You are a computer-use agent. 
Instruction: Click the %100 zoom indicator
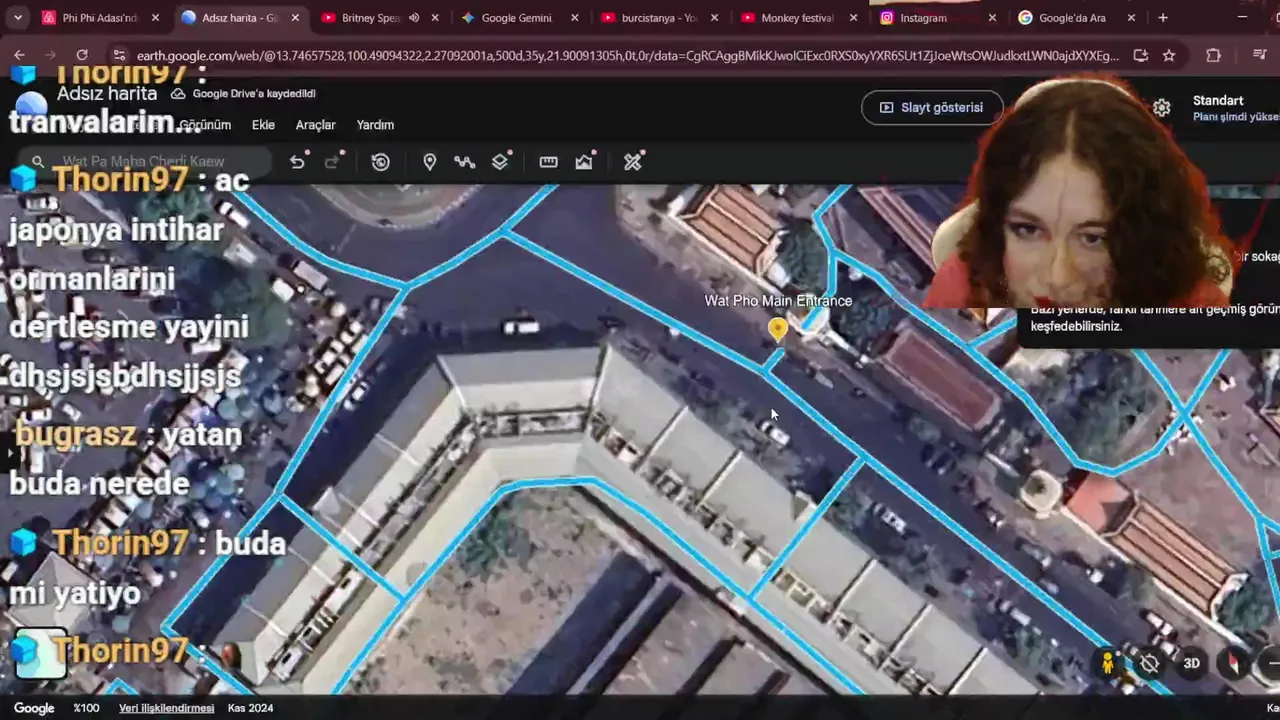(x=87, y=708)
